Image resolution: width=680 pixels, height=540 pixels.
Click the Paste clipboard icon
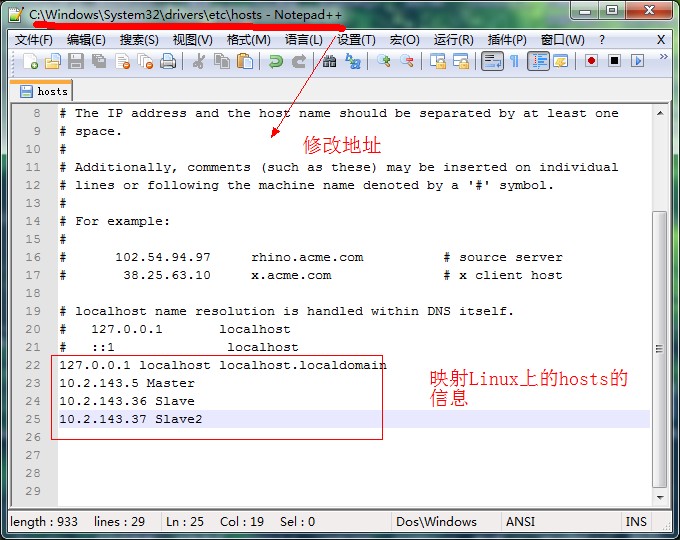coord(245,61)
